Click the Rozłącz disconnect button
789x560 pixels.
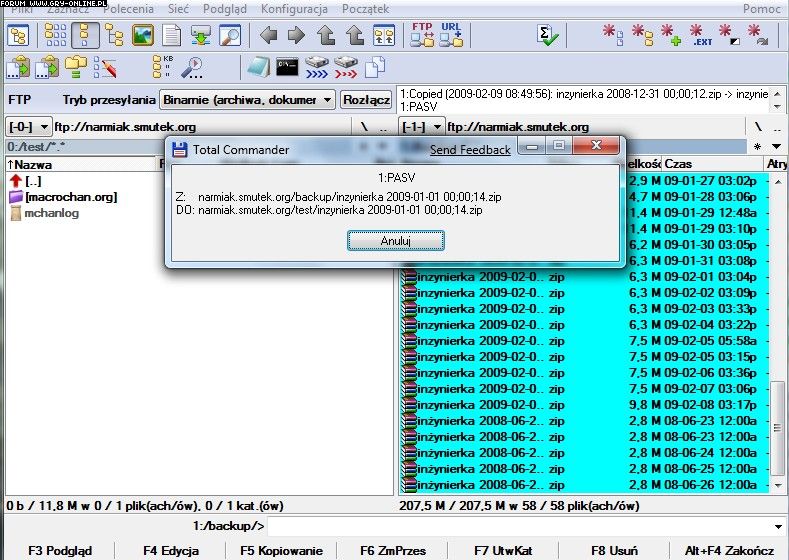366,100
